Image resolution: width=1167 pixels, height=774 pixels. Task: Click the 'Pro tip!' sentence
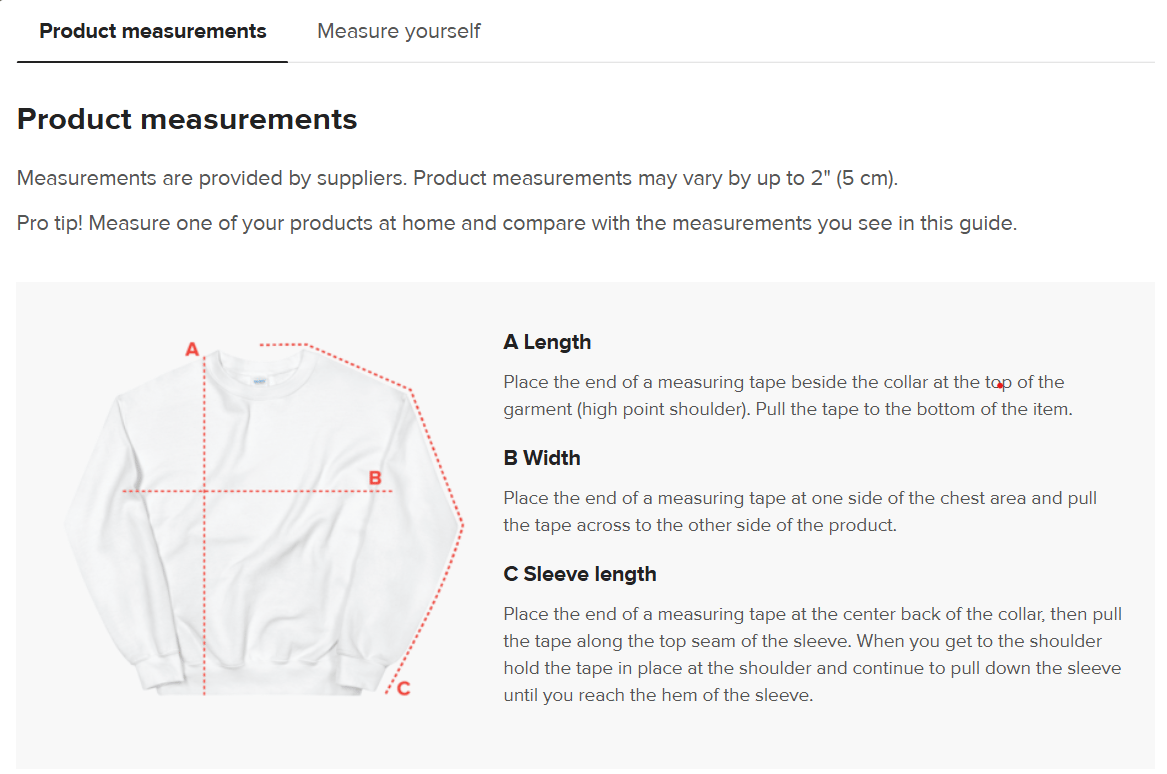pyautogui.click(x=516, y=222)
